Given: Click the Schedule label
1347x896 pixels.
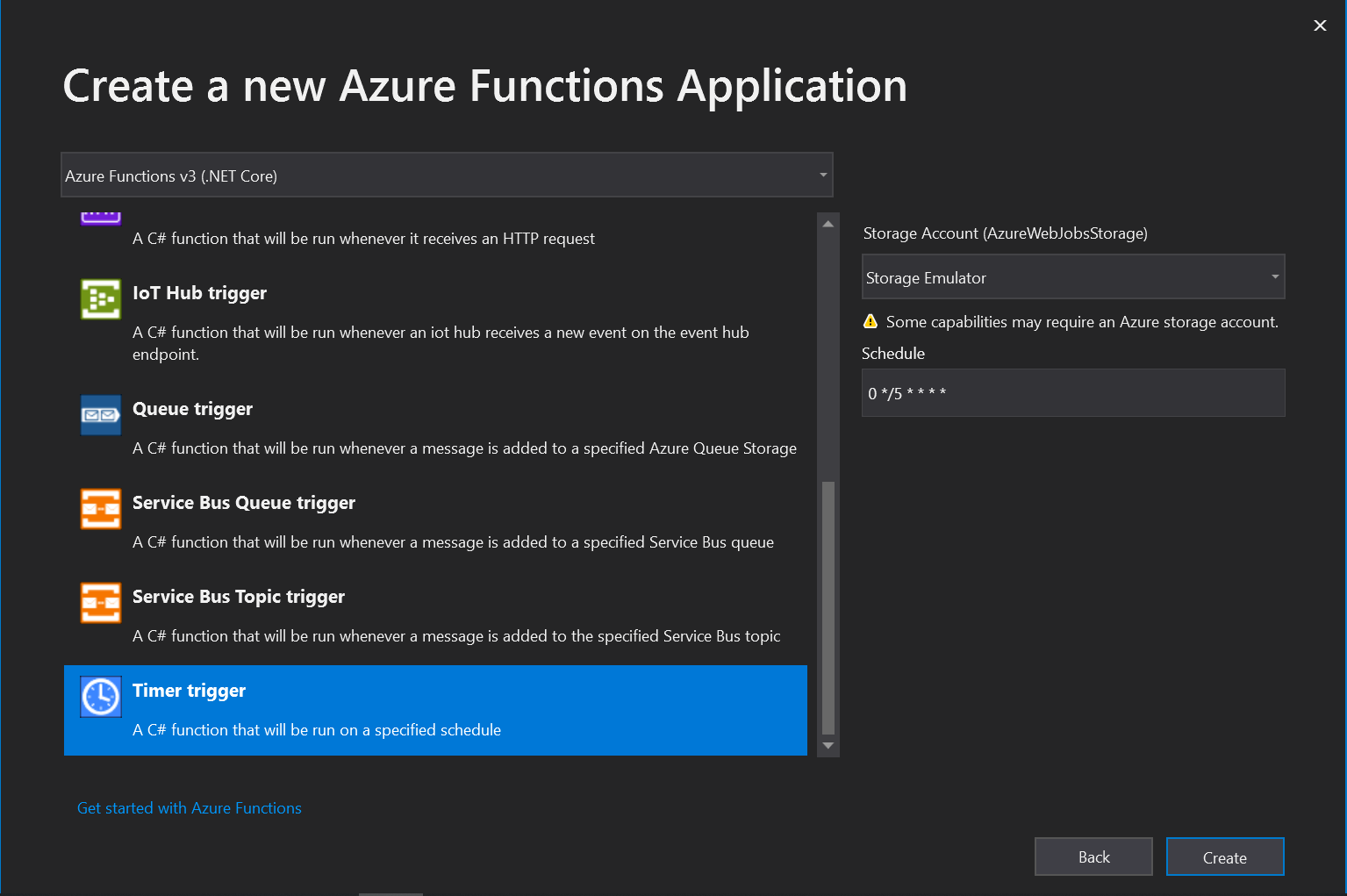Looking at the screenshot, I should click(x=893, y=354).
